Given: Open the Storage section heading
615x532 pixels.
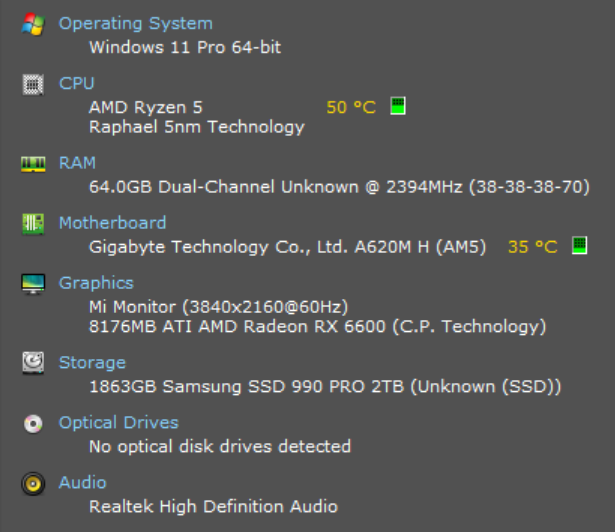Looking at the screenshot, I should pyautogui.click(x=92, y=363).
